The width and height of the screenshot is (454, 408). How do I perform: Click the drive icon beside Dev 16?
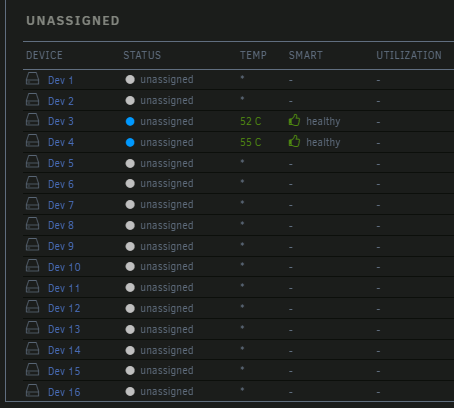33,391
